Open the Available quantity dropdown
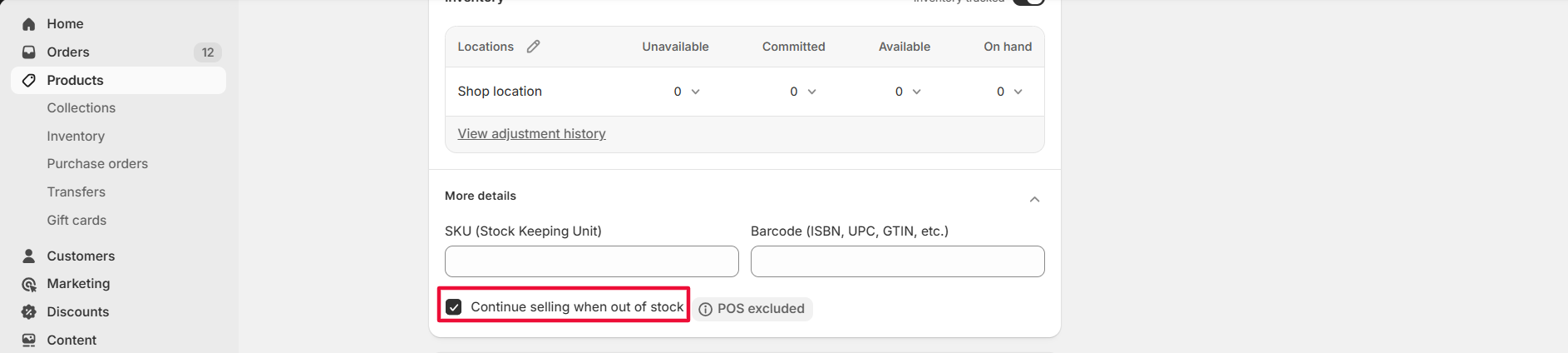The width and height of the screenshot is (1568, 353). click(x=909, y=92)
